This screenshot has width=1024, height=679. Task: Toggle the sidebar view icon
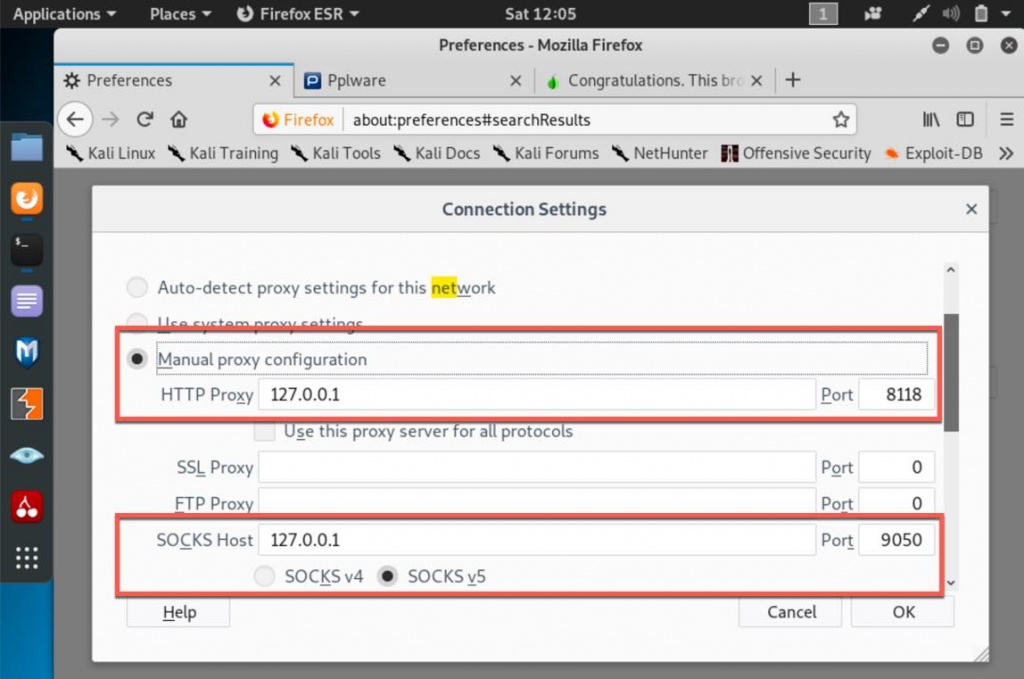point(965,120)
